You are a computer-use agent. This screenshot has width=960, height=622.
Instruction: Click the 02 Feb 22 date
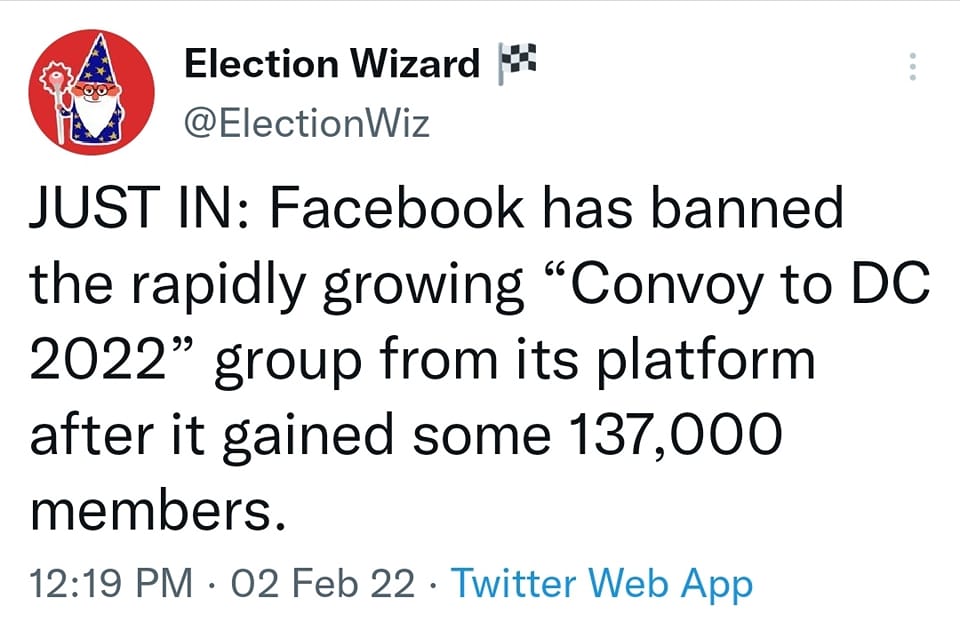coord(323,583)
